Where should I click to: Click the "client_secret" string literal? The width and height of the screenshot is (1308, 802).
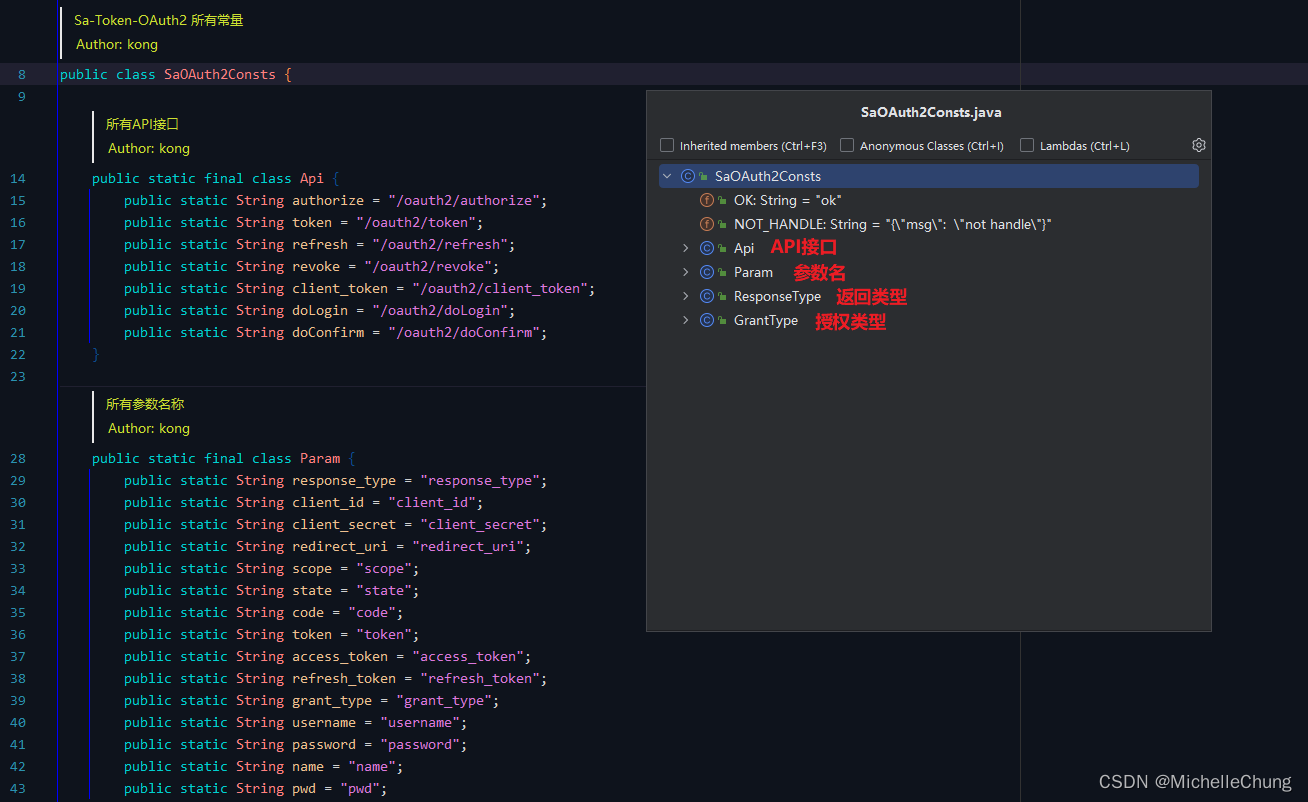[x=480, y=524]
